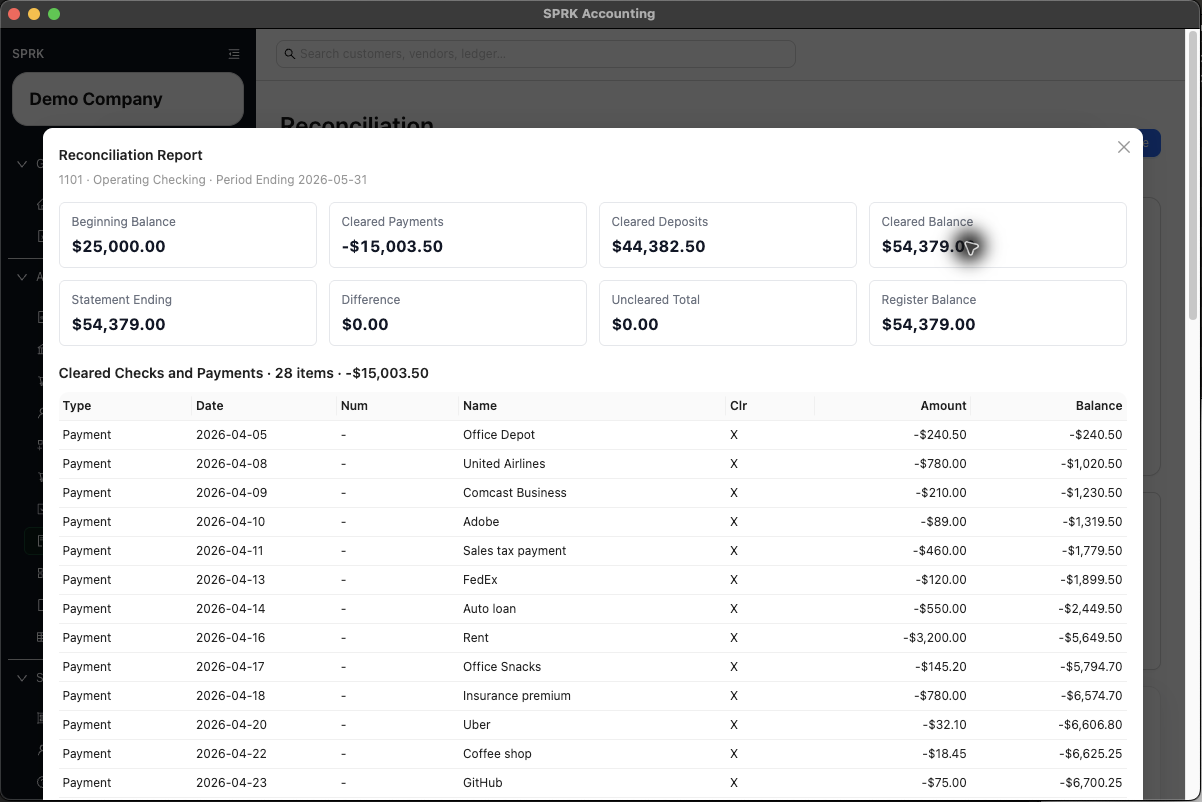
Task: Click the Cleared Balance summary card
Action: (x=998, y=235)
